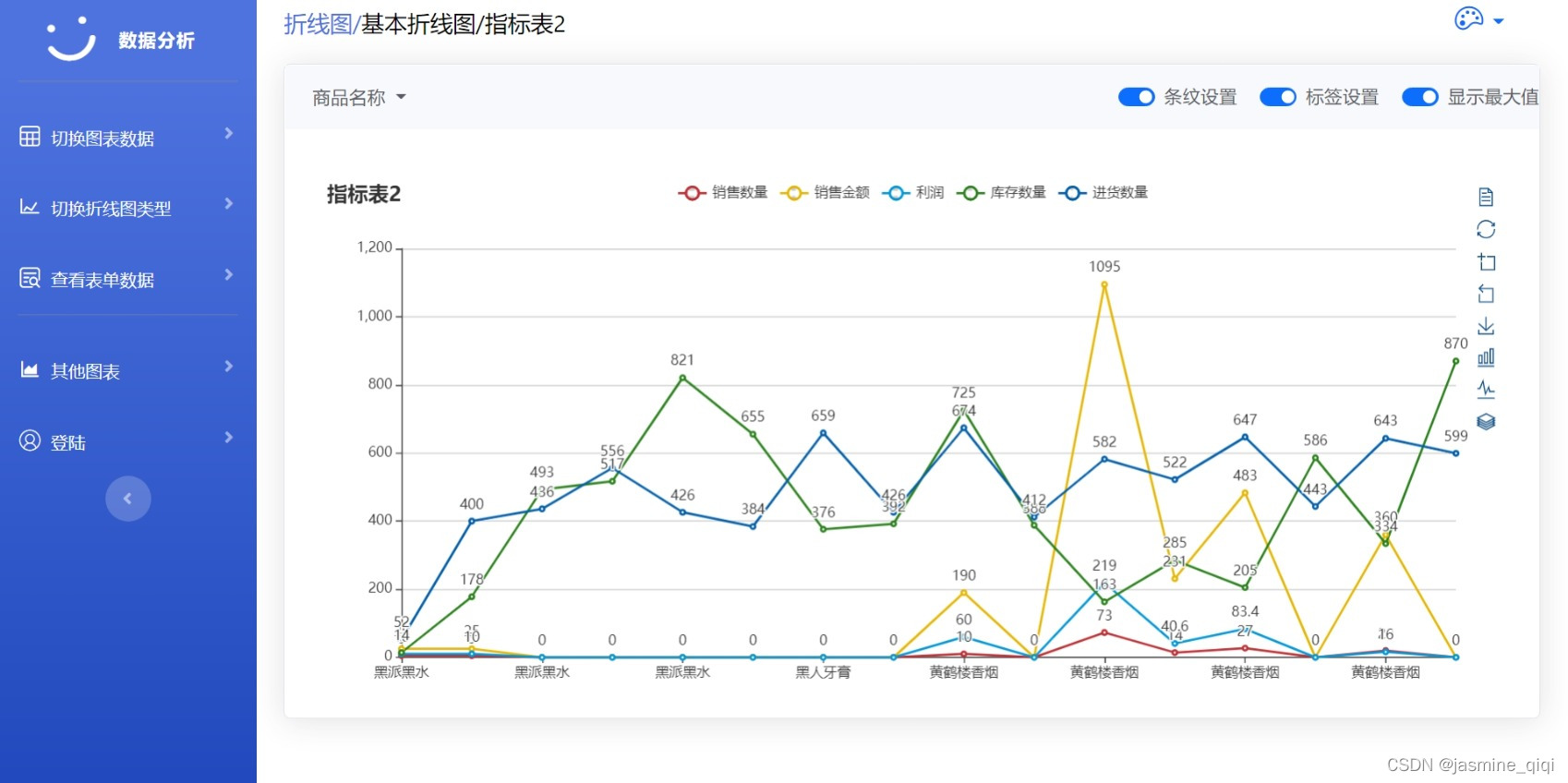Switch chart to line type icon
1568x783 pixels.
click(1486, 389)
